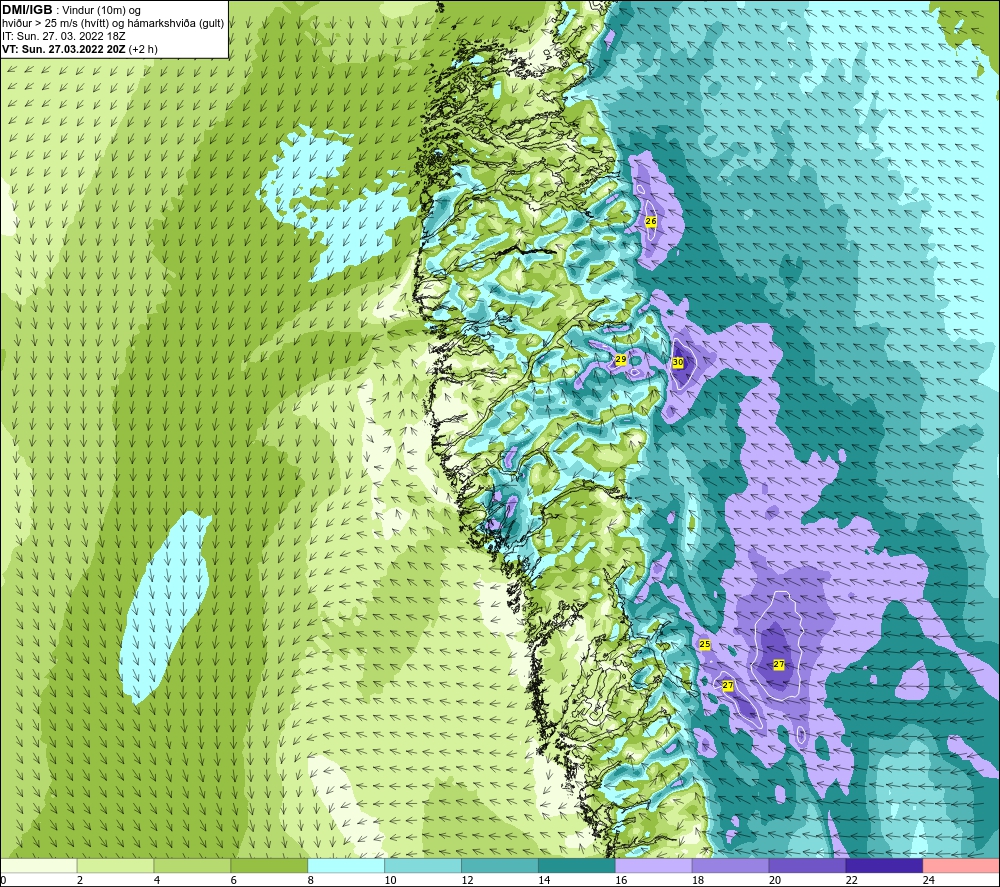
Task: Click the scale label 22
Action: pyautogui.click(x=851, y=880)
